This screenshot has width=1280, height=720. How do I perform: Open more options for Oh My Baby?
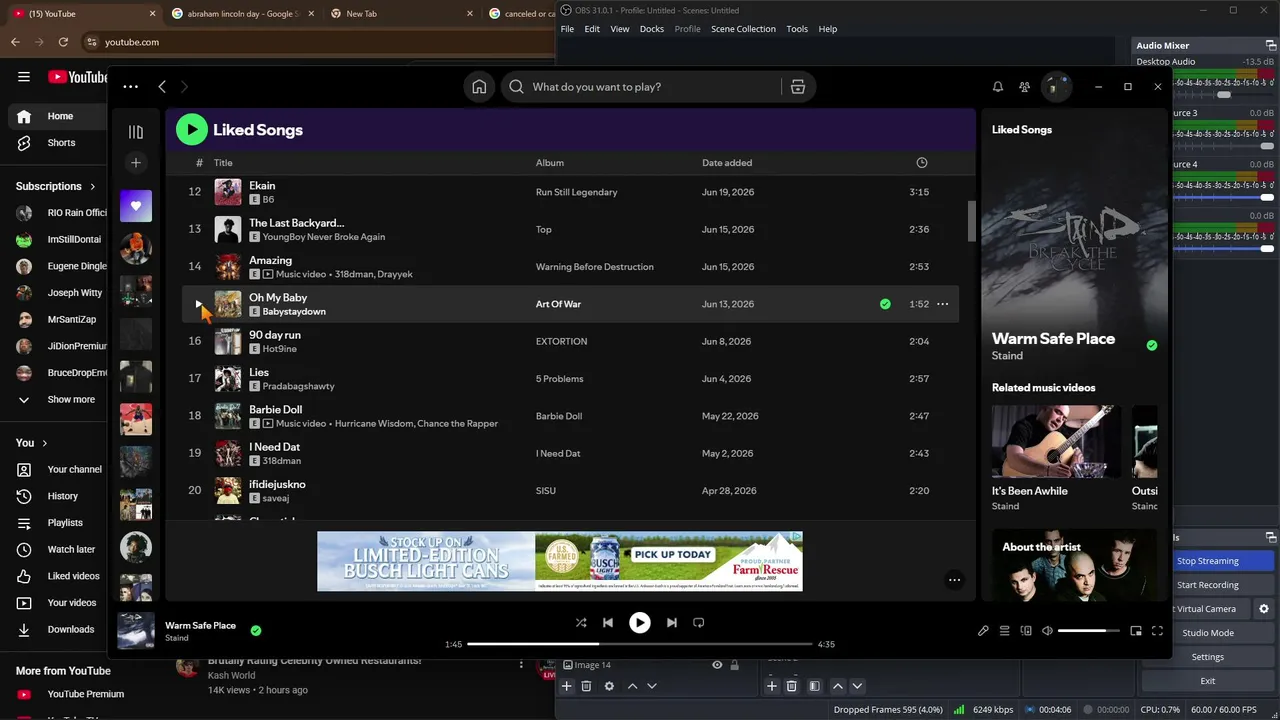click(x=942, y=304)
